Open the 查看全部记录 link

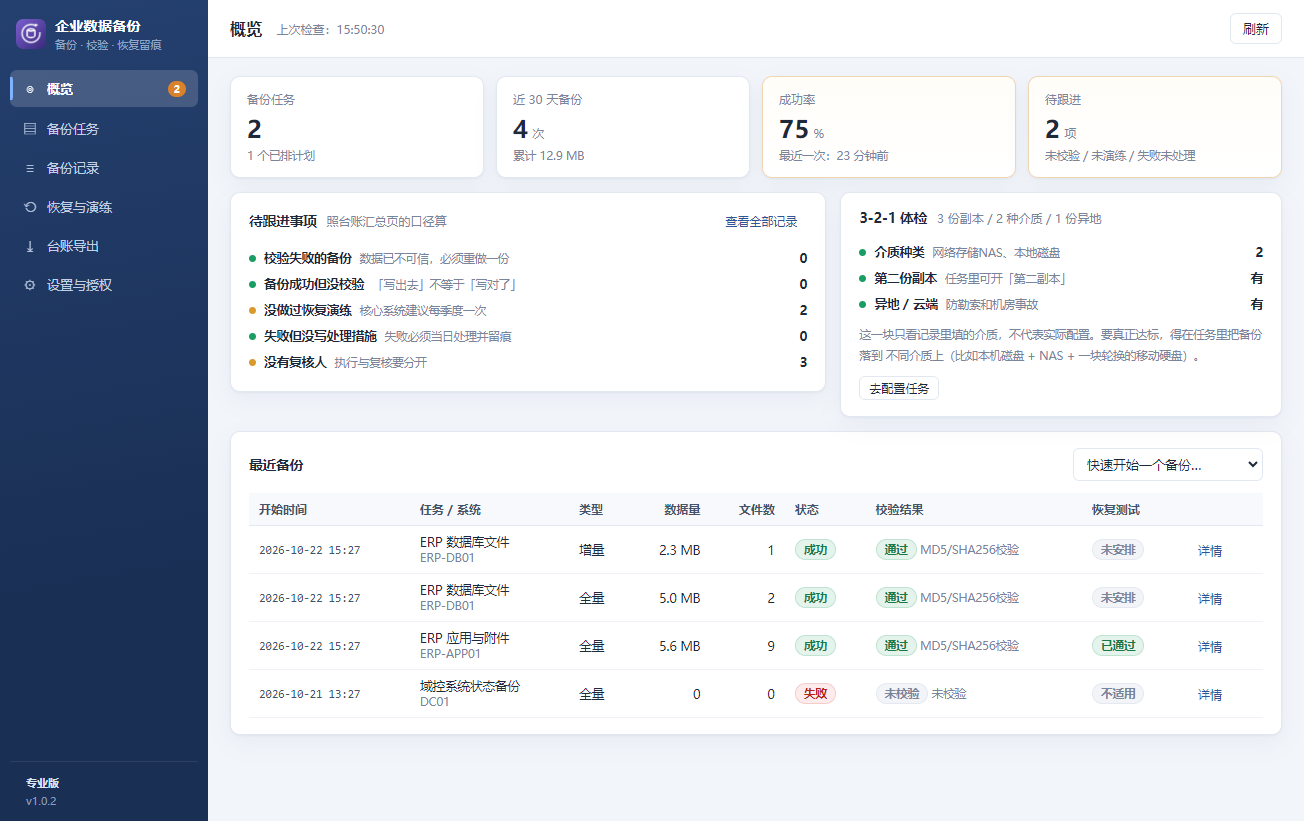click(761, 222)
